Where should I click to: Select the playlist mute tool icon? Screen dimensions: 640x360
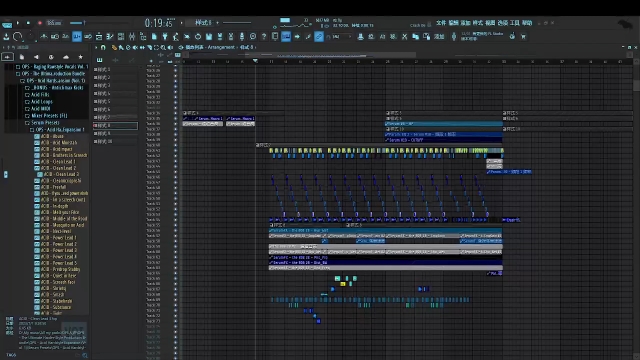tap(135, 47)
